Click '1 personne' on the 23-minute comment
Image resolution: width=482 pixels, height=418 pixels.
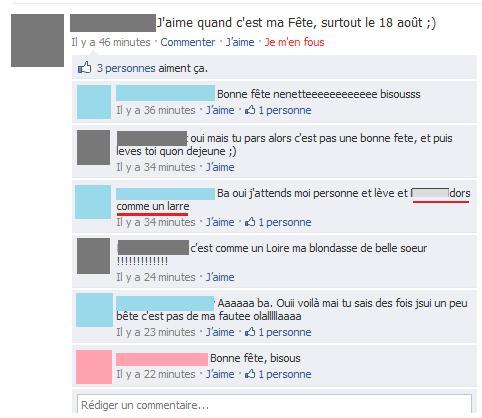tap(285, 332)
